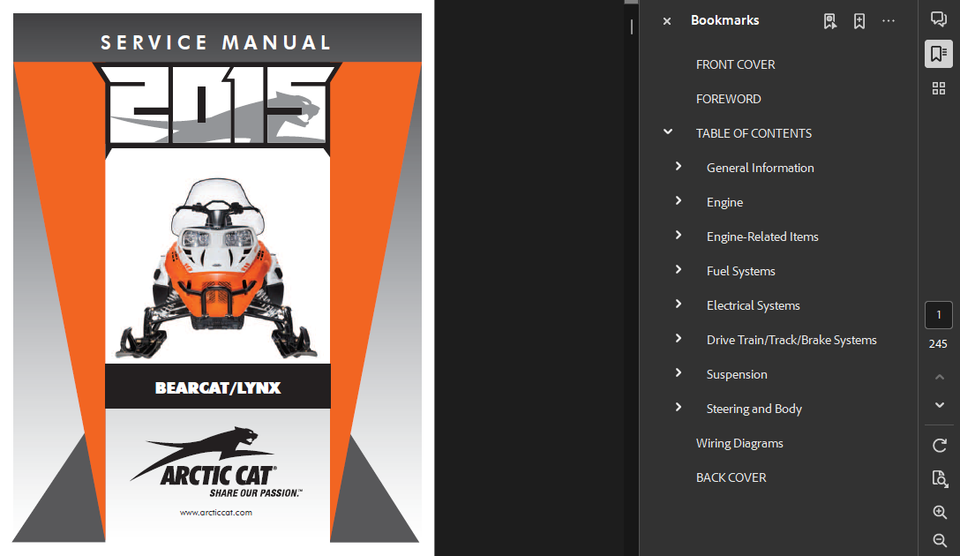
Task: Select Drive Train/Track/Brake Systems text
Action: coord(792,340)
